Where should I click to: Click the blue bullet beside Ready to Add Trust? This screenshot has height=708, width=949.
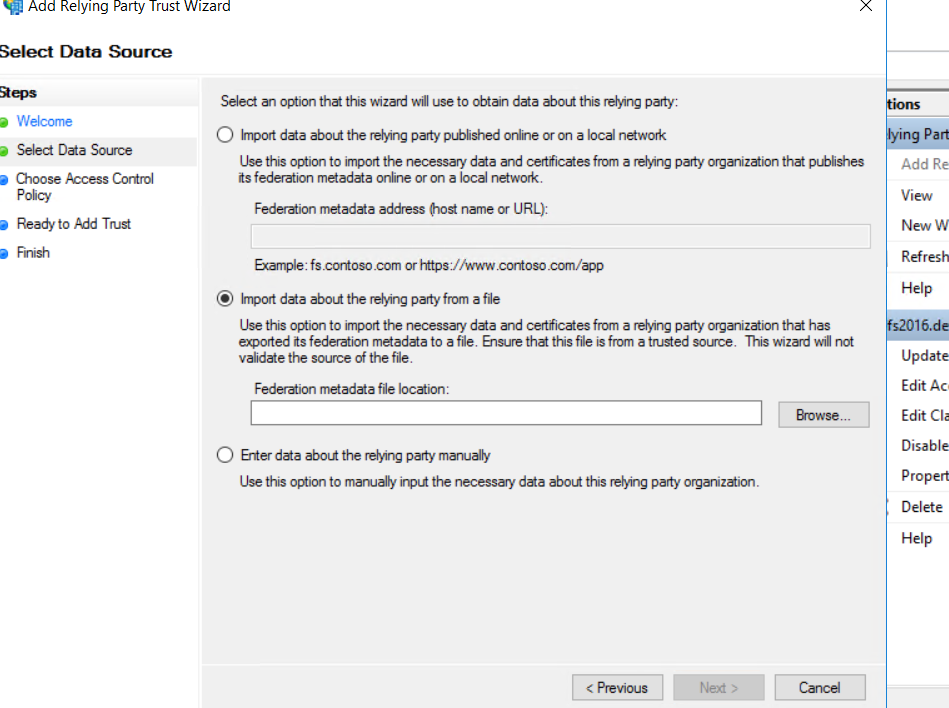[4, 225]
